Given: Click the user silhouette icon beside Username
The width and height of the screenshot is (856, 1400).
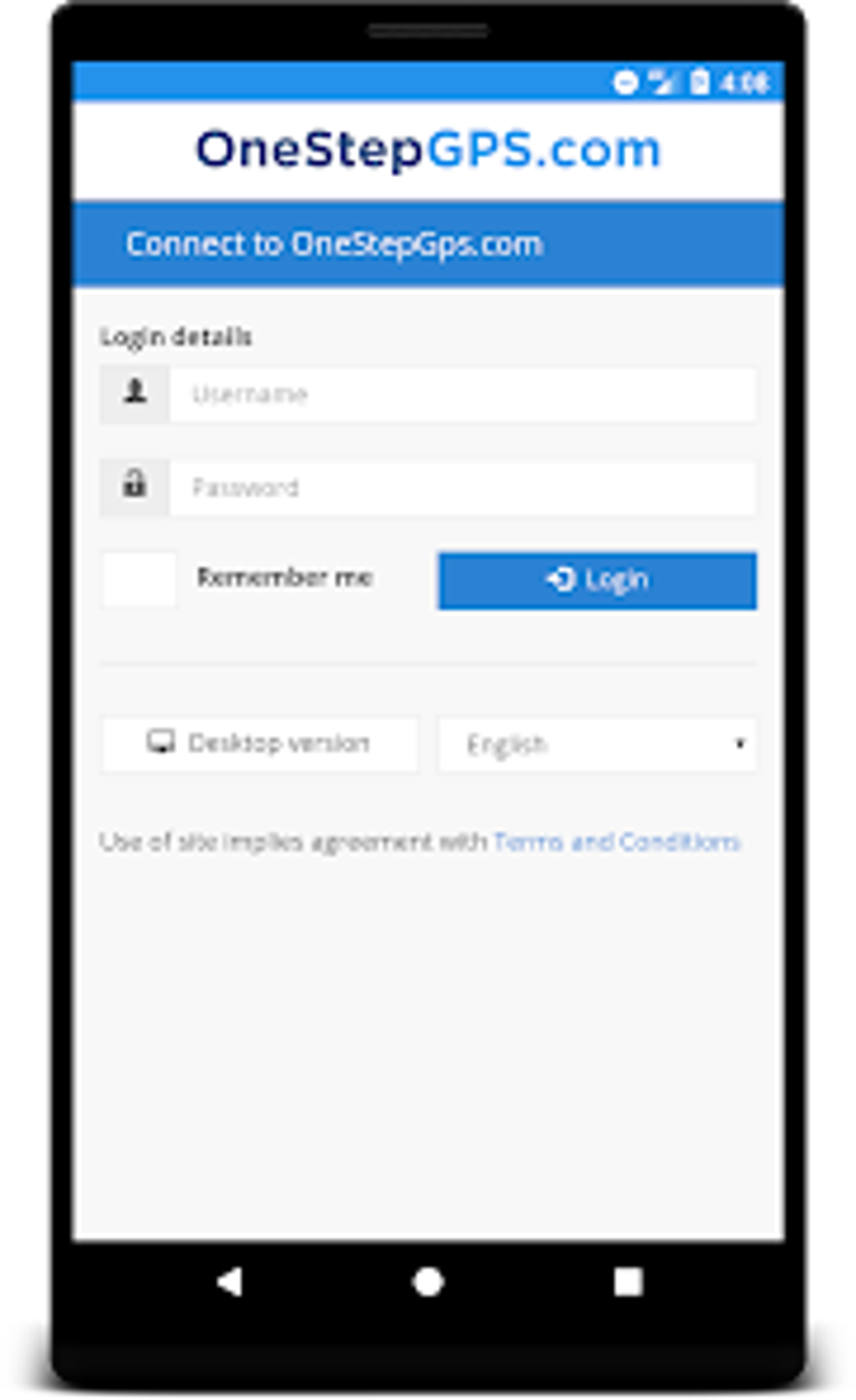Looking at the screenshot, I should (135, 392).
